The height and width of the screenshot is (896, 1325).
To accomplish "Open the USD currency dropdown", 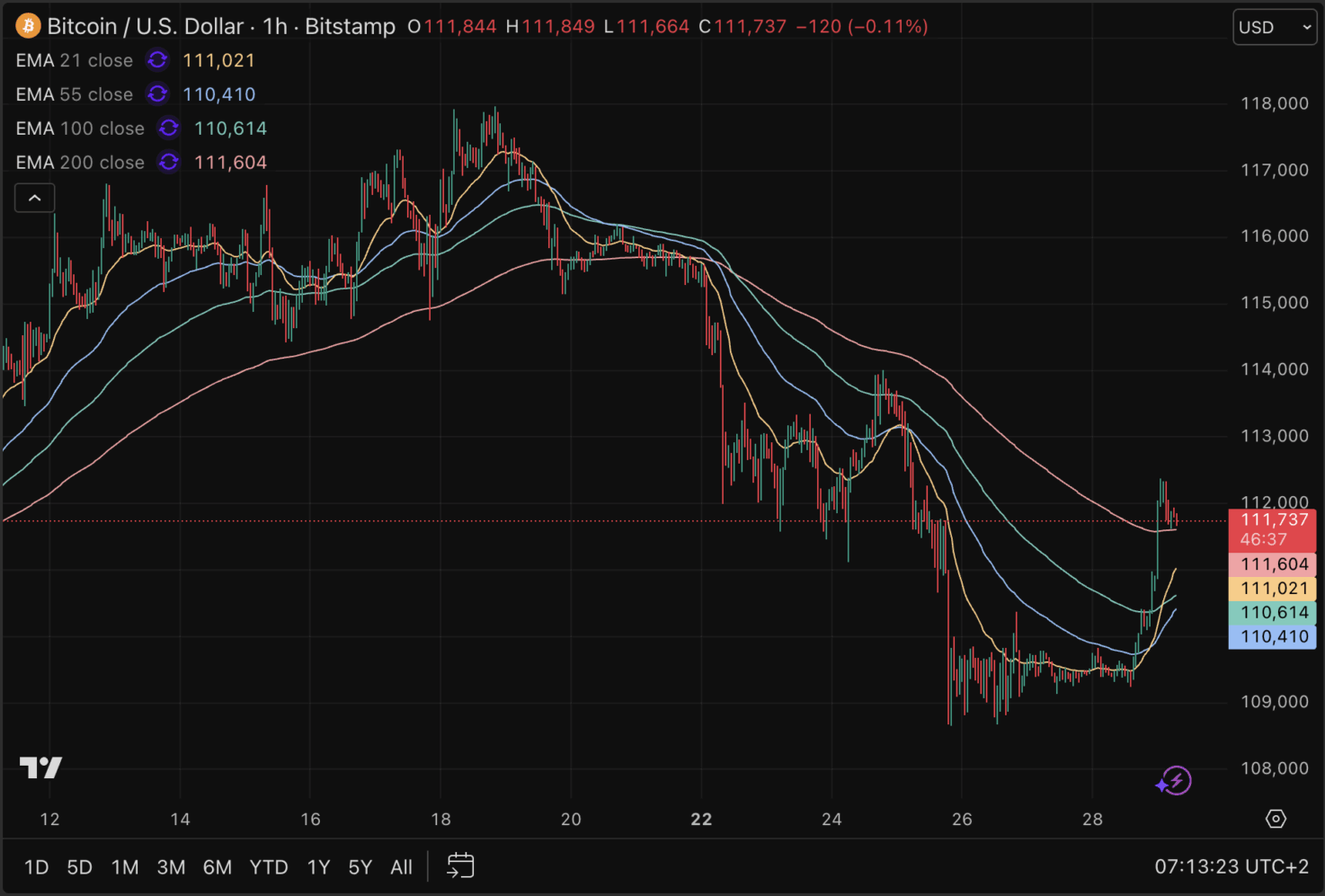I will pyautogui.click(x=1274, y=27).
